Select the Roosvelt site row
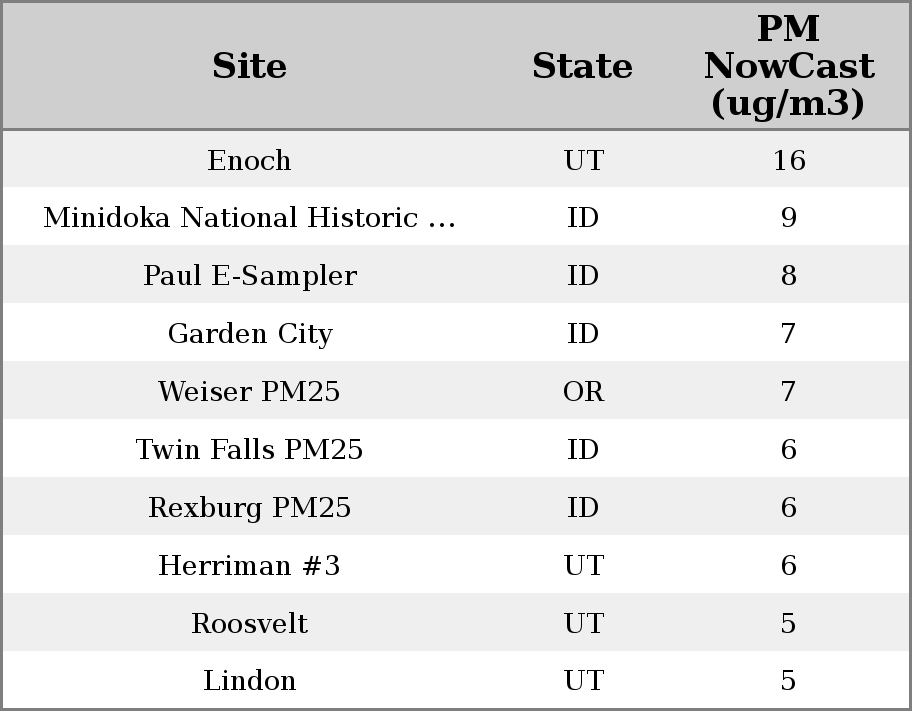Screen dimensions: 912x711 pyautogui.click(x=249, y=624)
